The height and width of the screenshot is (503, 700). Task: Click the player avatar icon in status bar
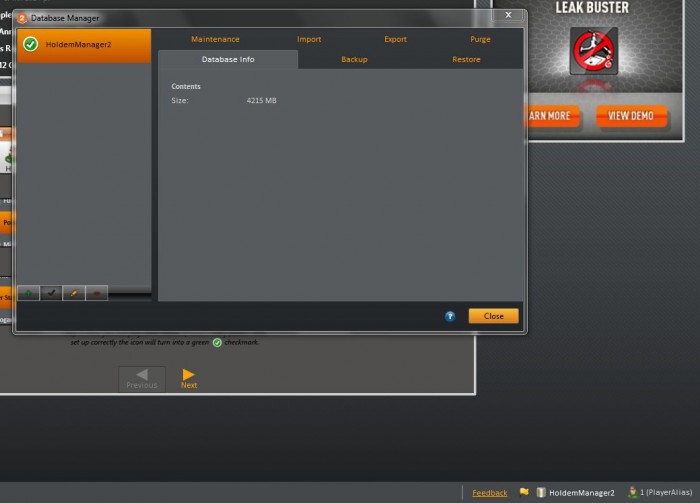coord(633,492)
